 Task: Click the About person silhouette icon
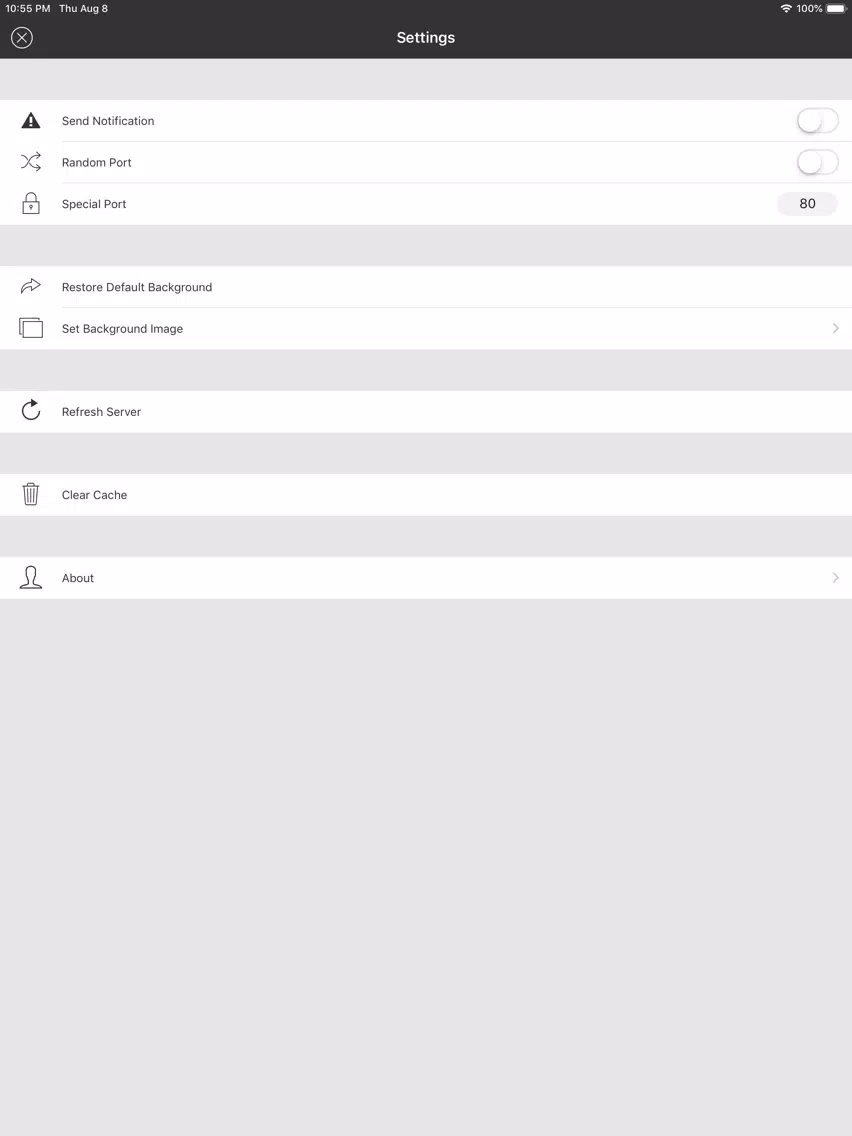[x=30, y=577]
